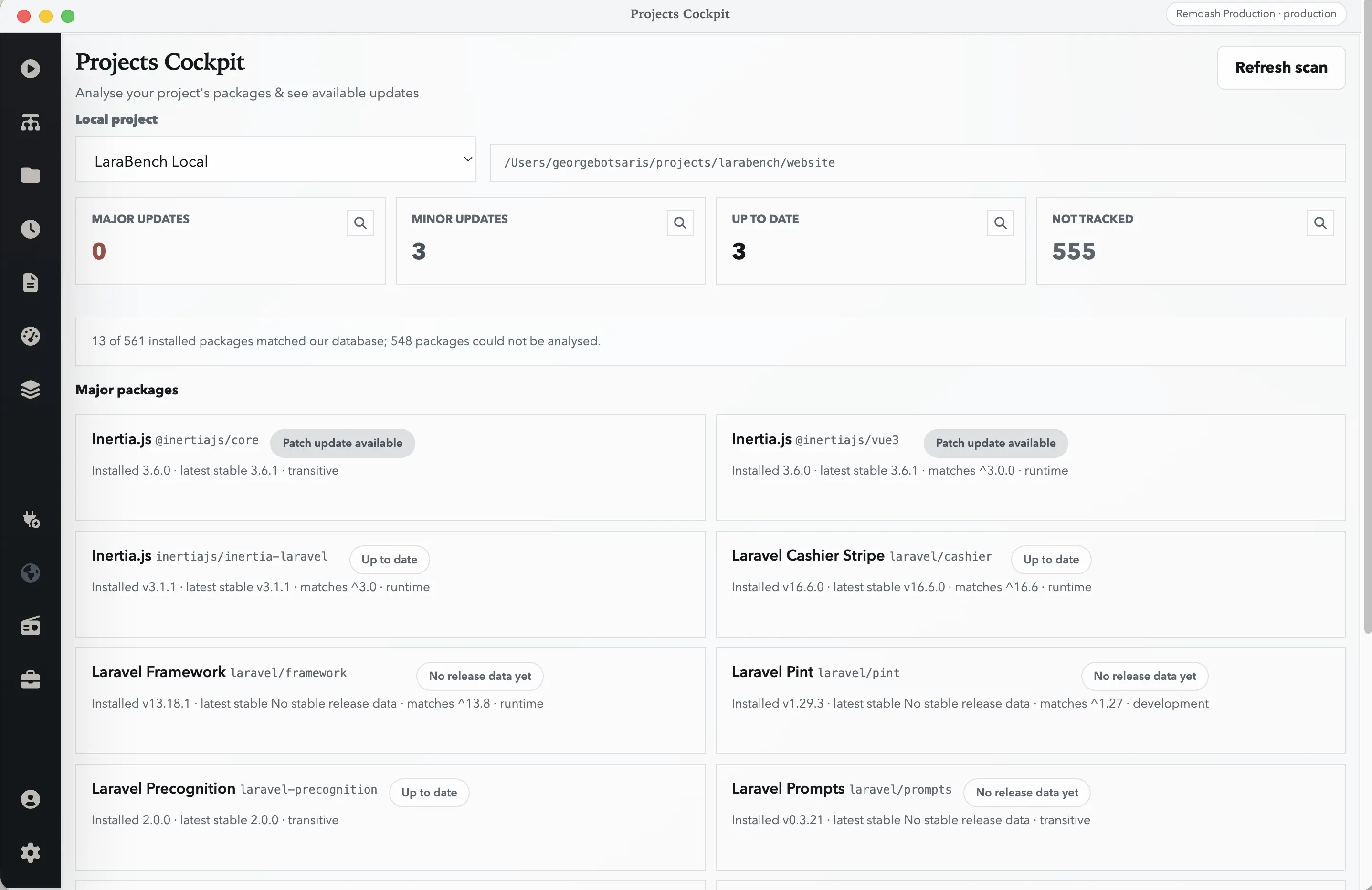Select the Major Updates count 0
Viewport: 1372px width, 890px height.
[x=98, y=251]
